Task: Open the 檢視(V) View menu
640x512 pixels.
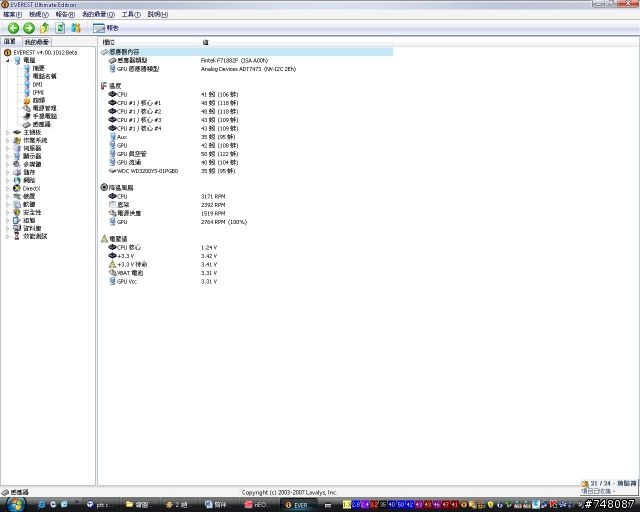Action: click(39, 14)
